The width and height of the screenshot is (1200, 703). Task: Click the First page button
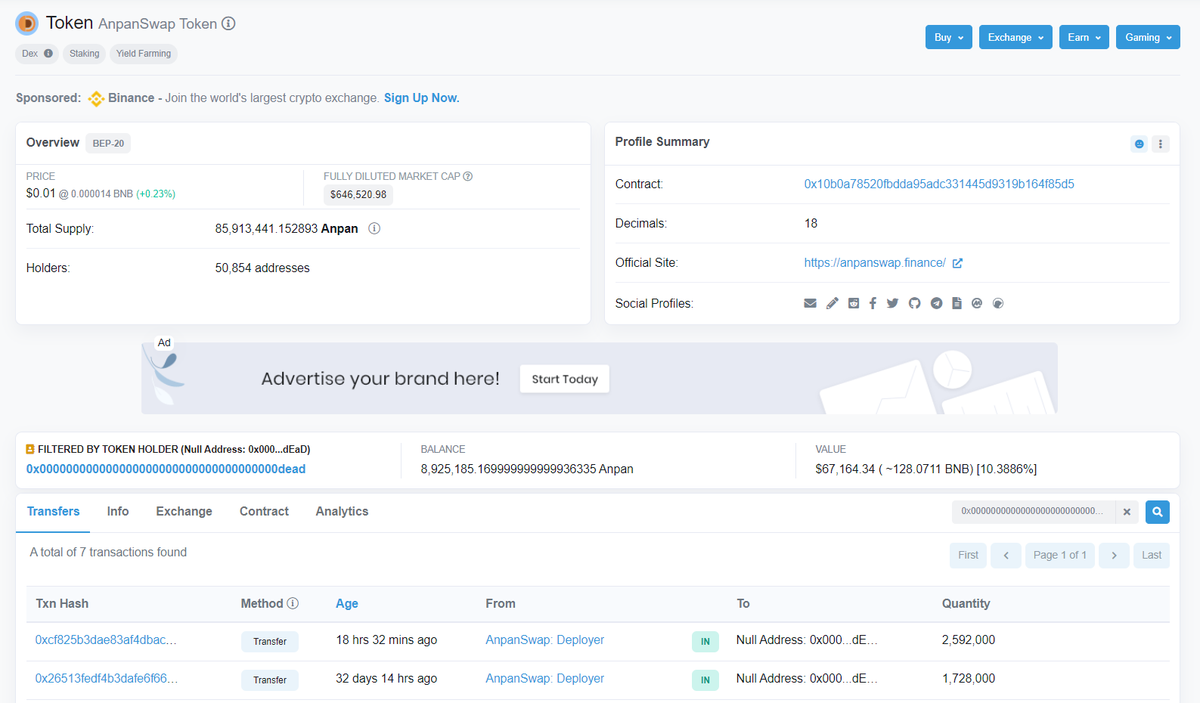(x=968, y=555)
